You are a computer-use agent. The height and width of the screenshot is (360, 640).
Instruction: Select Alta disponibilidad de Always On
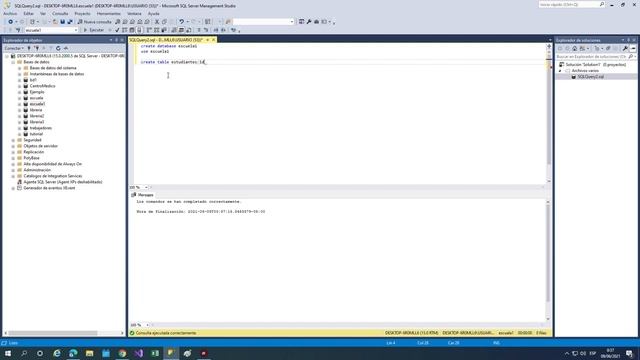point(53,164)
